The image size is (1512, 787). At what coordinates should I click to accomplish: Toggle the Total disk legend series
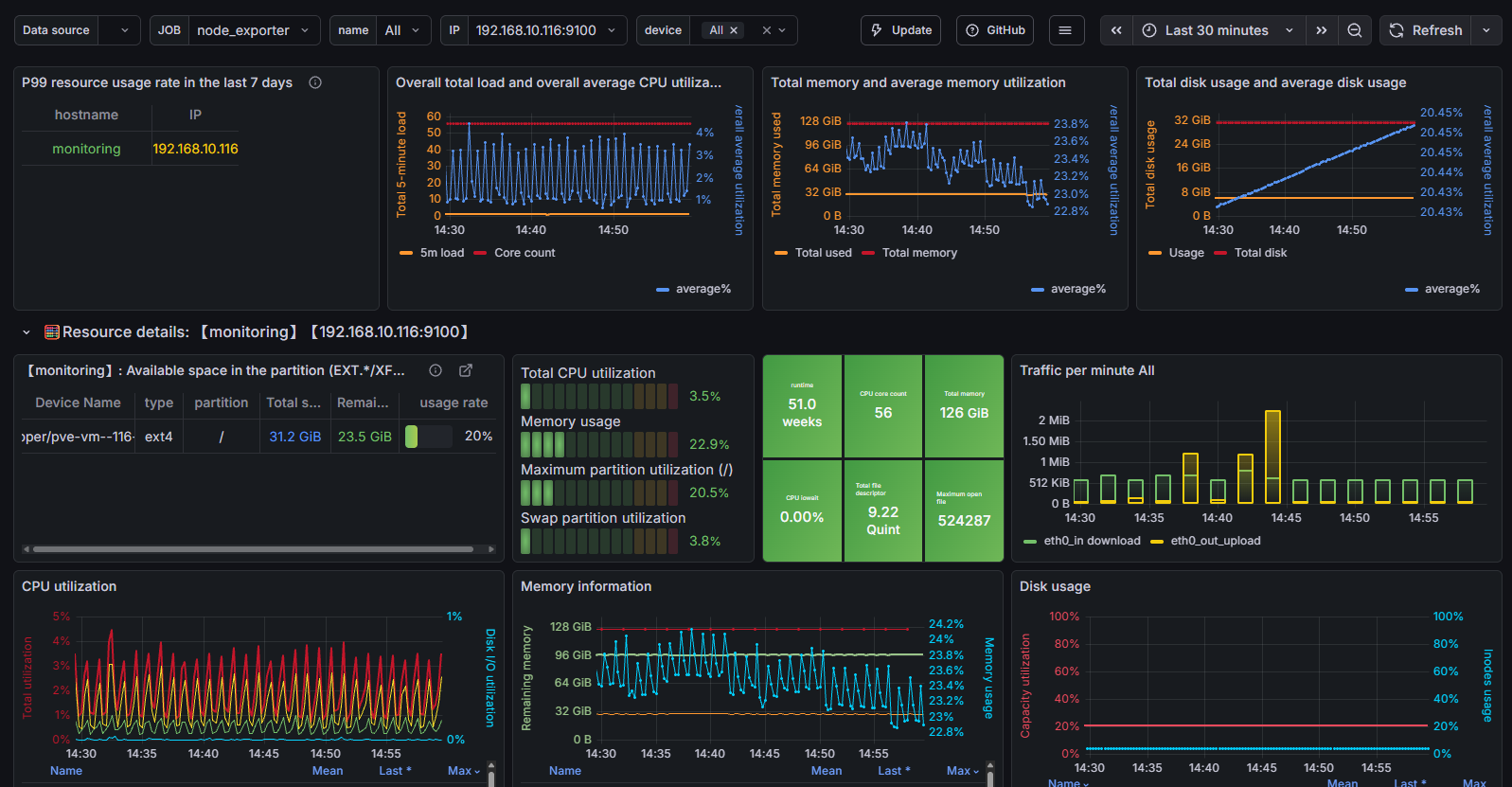1260,253
